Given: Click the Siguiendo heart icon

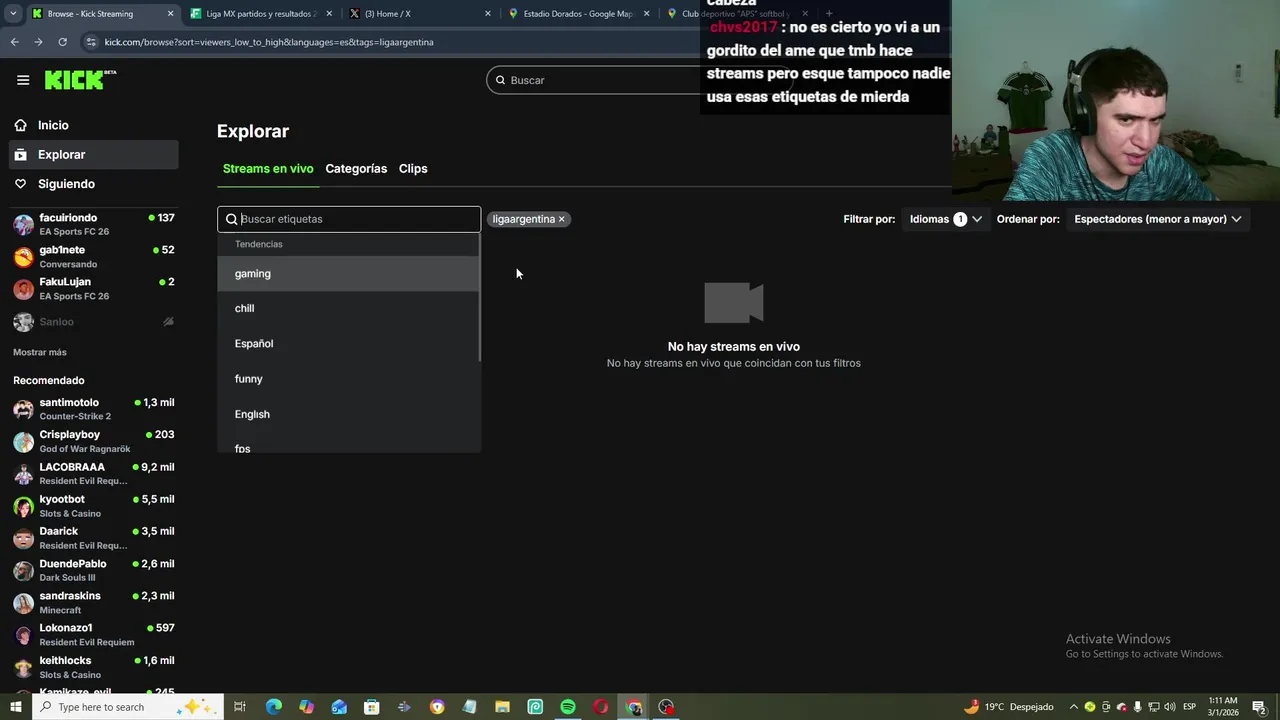Looking at the screenshot, I should (x=20, y=184).
